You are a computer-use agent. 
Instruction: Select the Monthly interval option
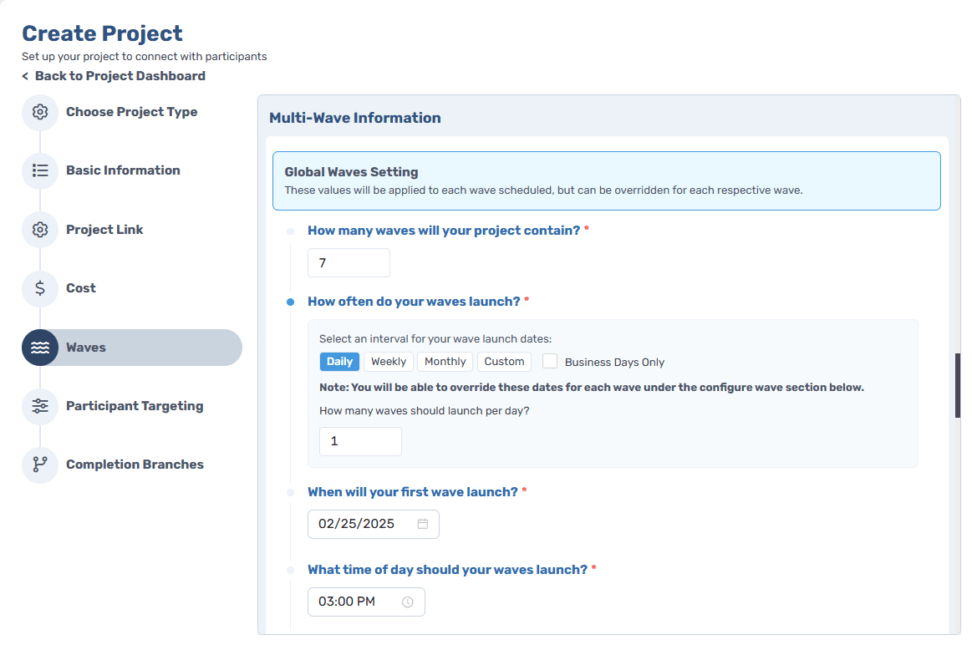[x=444, y=361]
